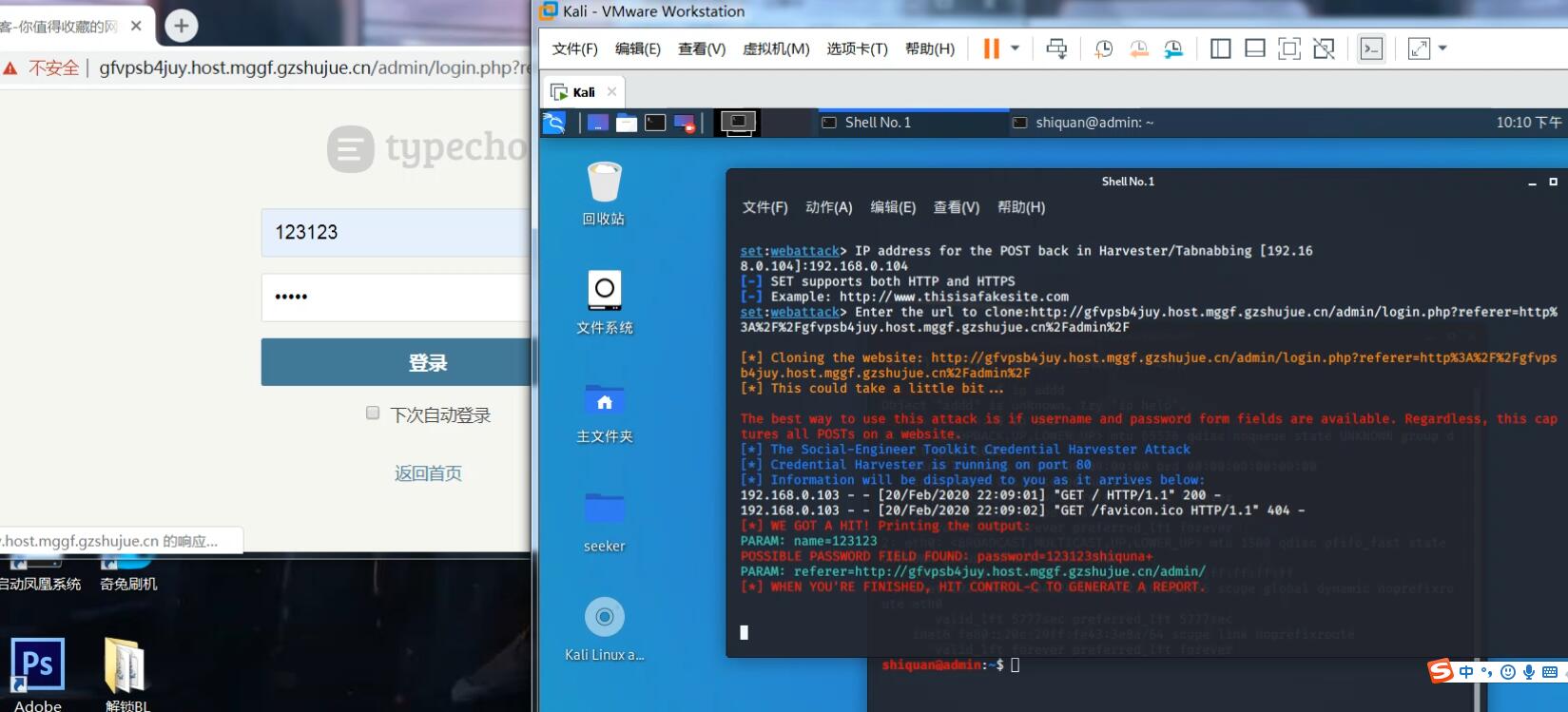This screenshot has height=712, width=1568.
Task: Click the 登录 login button
Action: 397,362
